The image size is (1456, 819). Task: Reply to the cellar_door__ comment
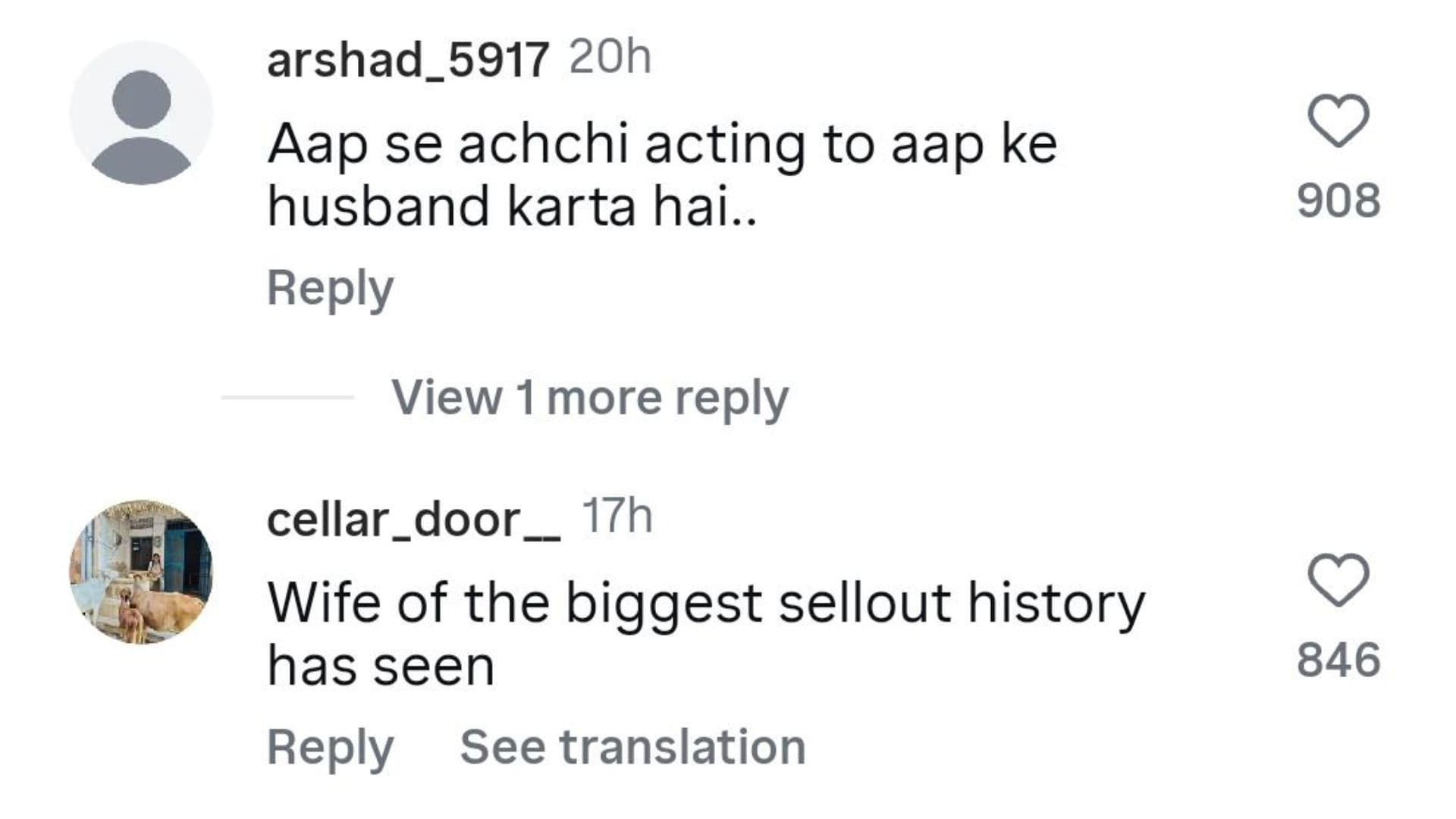pos(330,748)
